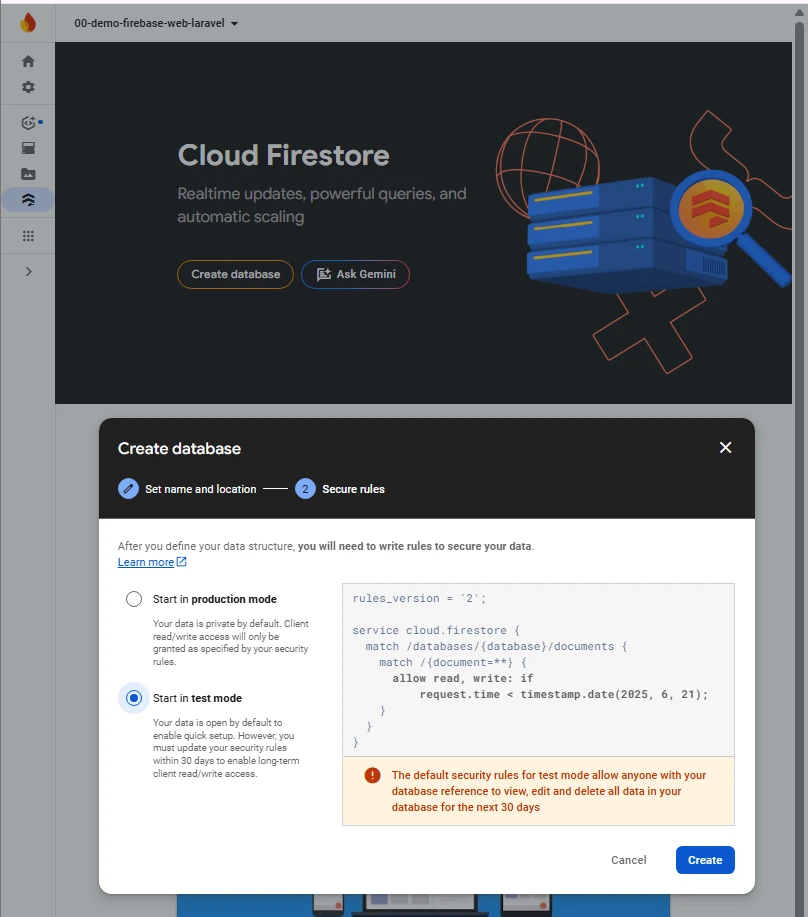The height and width of the screenshot is (917, 808).
Task: Click the 'Start in production mode' label text
Action: 215,599
